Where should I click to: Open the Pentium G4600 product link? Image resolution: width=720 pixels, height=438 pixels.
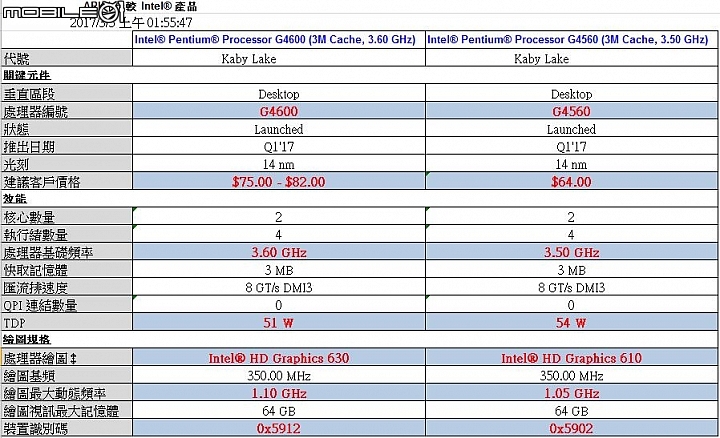pyautogui.click(x=275, y=39)
